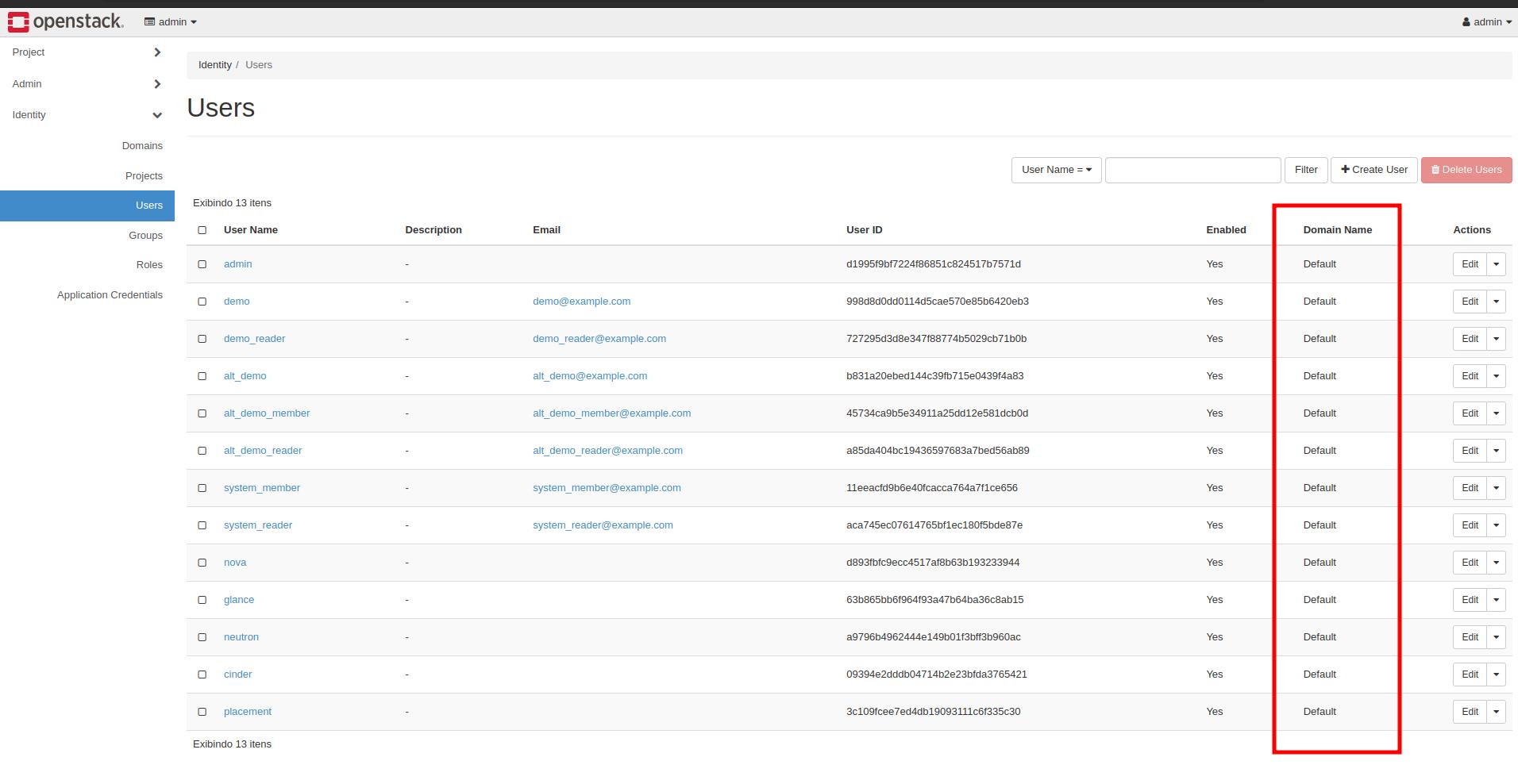1518x784 pixels.
Task: Click the plus icon on Create User
Action: 1345,170
